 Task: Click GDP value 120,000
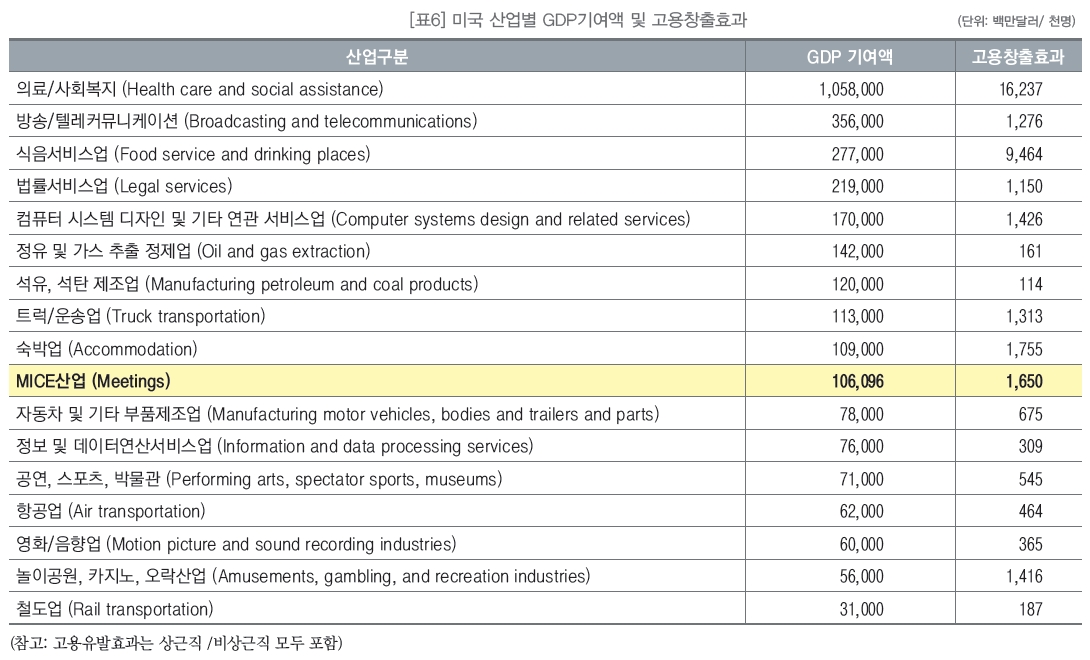(x=858, y=284)
